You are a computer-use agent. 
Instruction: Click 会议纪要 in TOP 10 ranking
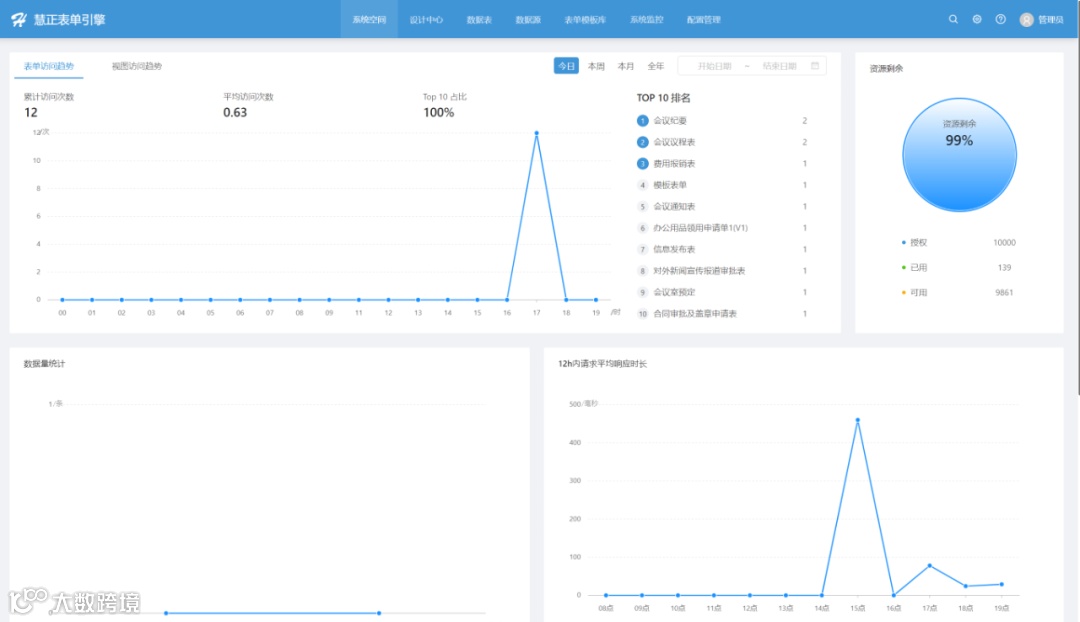(670, 121)
